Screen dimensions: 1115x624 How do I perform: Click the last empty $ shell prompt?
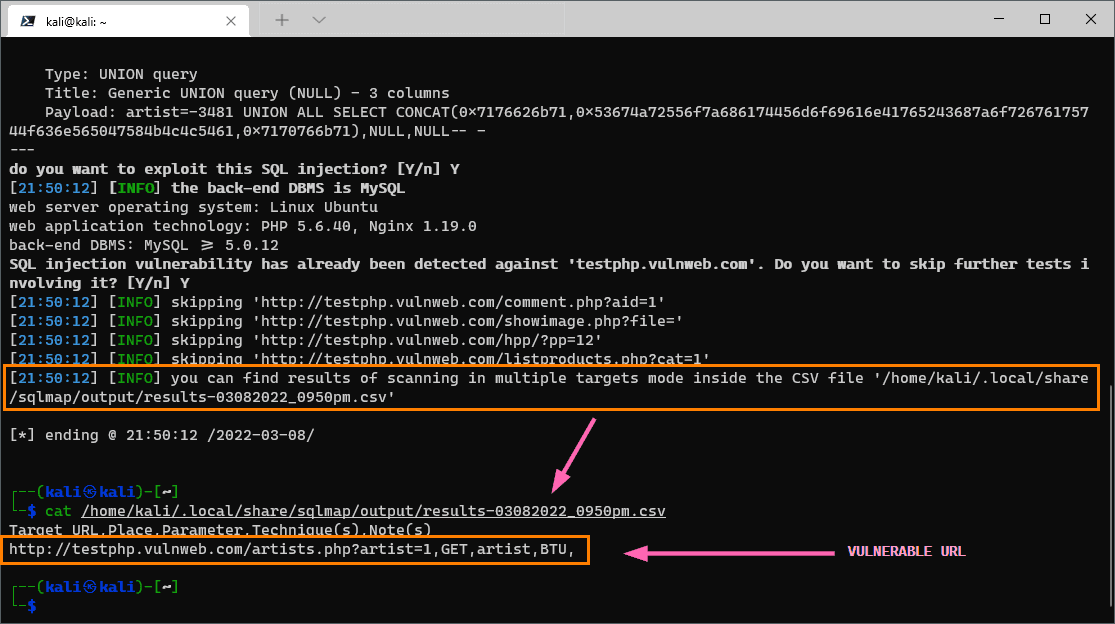[31, 606]
